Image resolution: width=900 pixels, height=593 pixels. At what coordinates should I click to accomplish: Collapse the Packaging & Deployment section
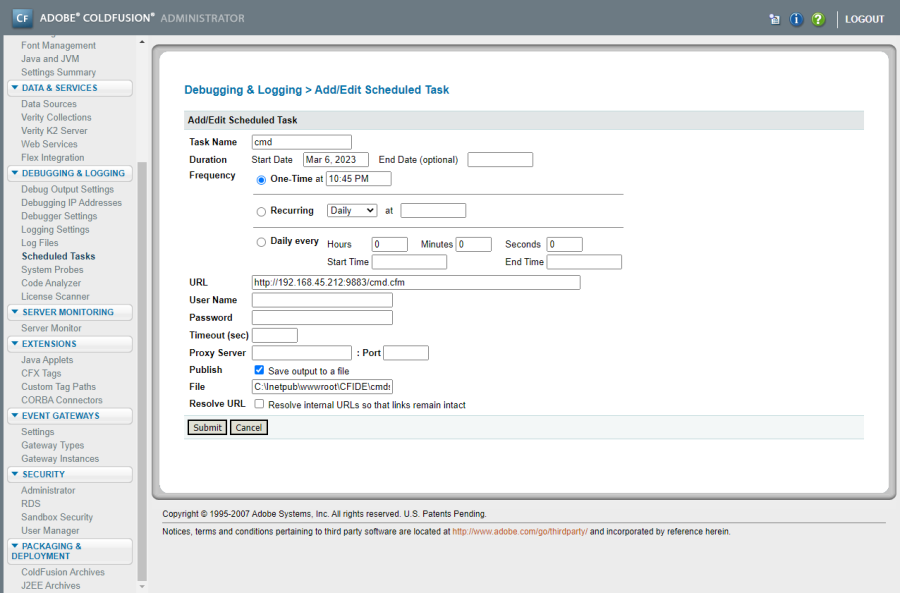coord(69,551)
